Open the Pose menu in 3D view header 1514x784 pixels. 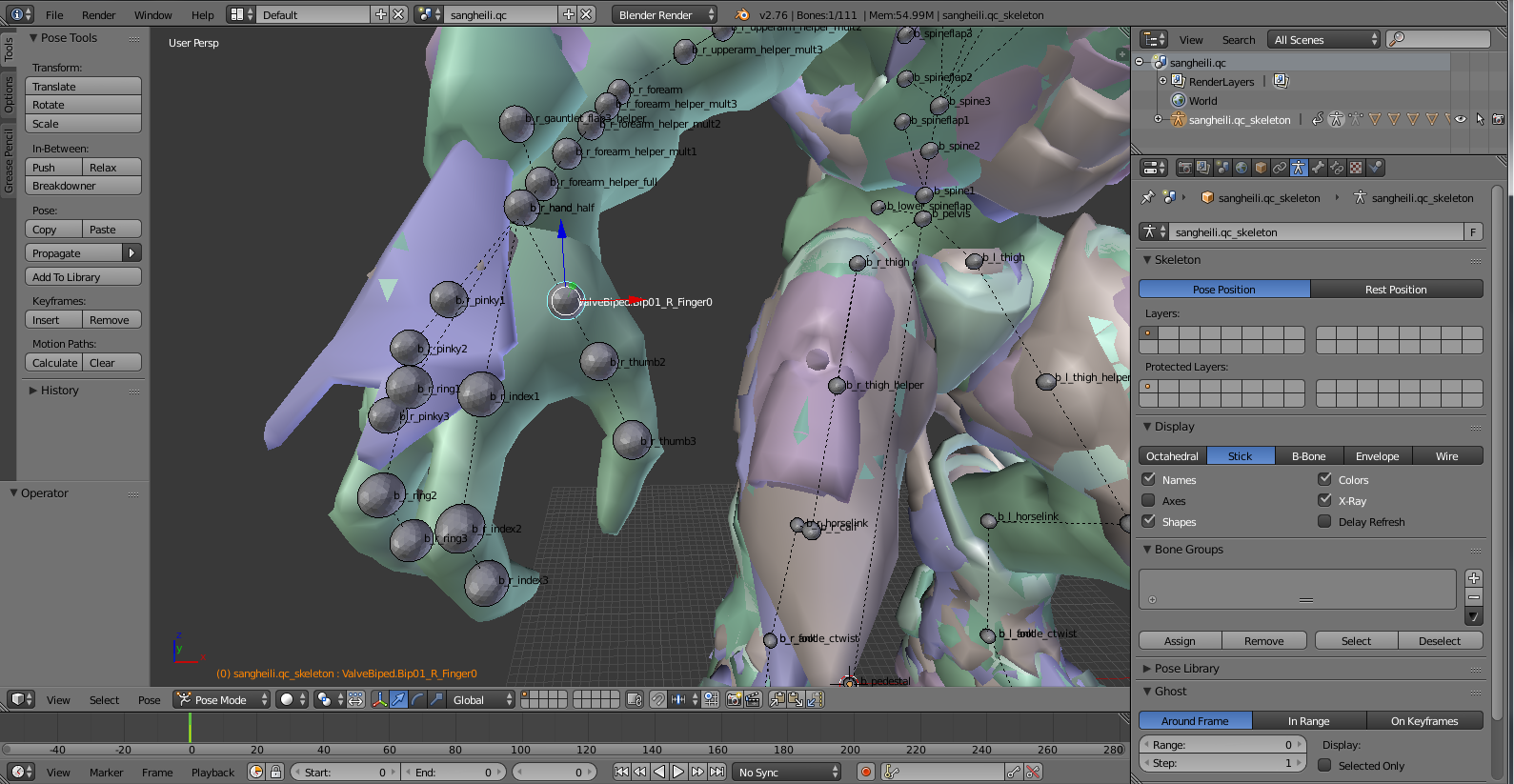149,699
